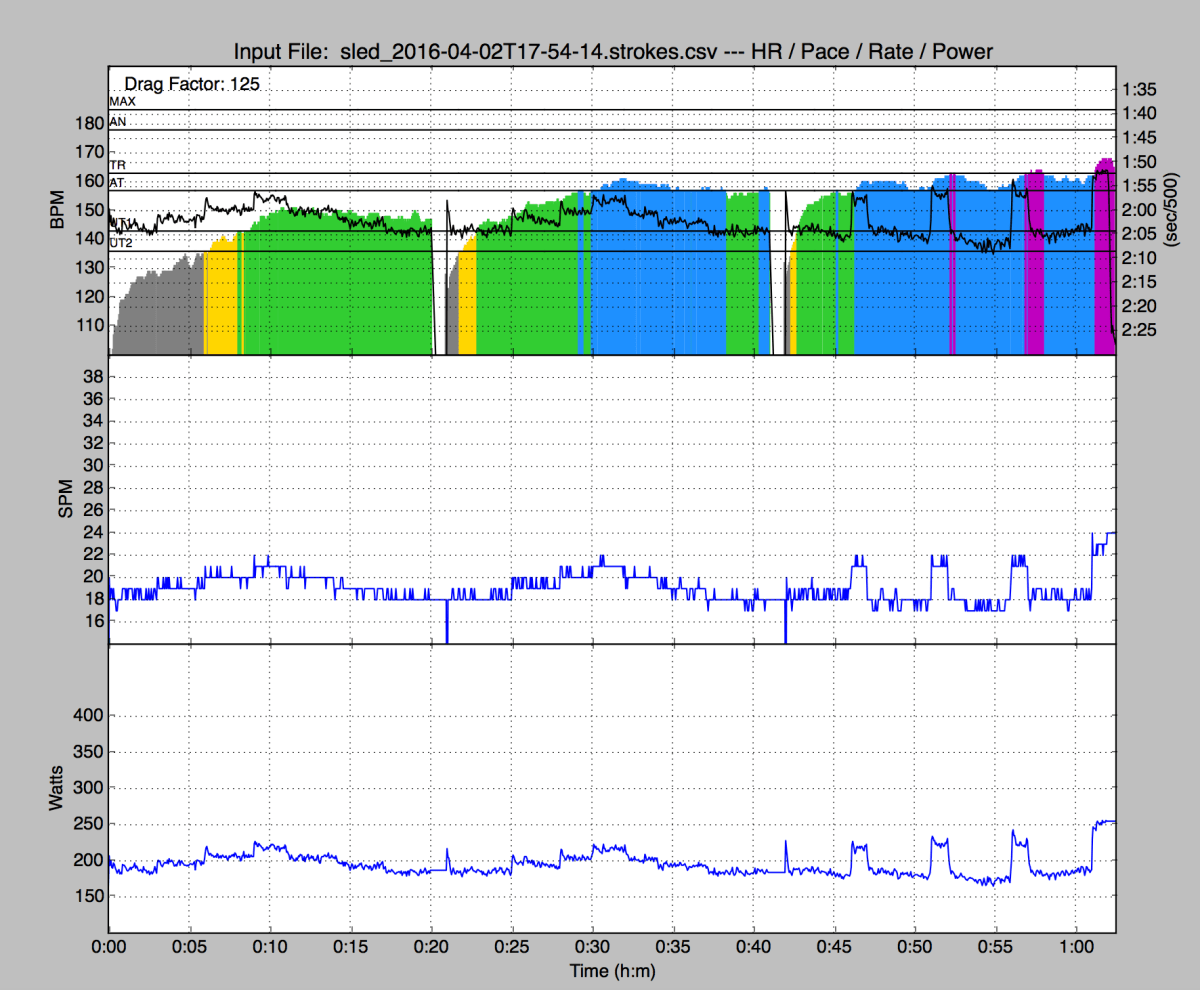Select the MAX heart rate zone label
This screenshot has width=1200, height=990.
(122, 102)
